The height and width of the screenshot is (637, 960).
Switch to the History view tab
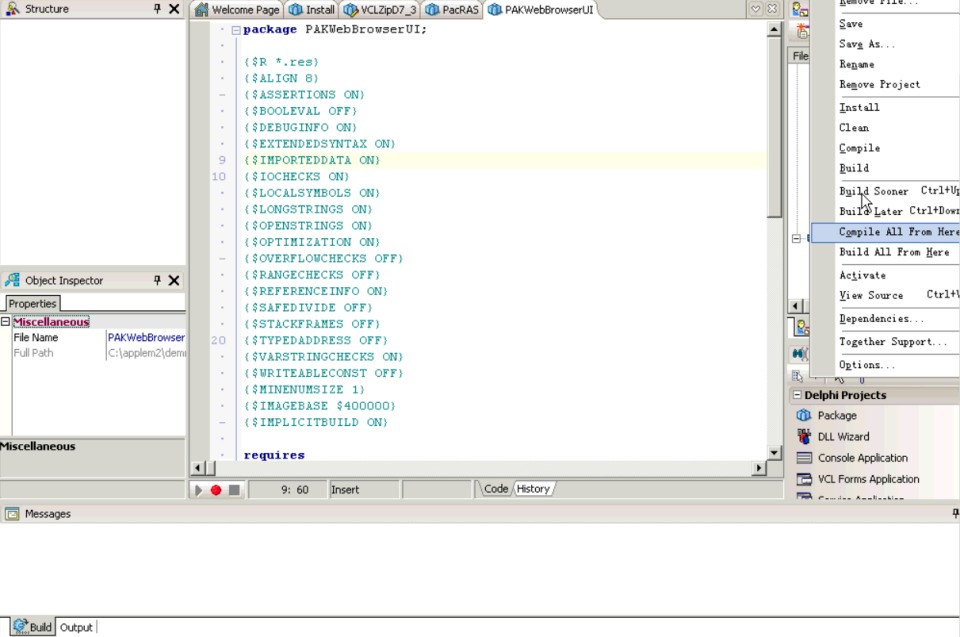[x=533, y=489]
